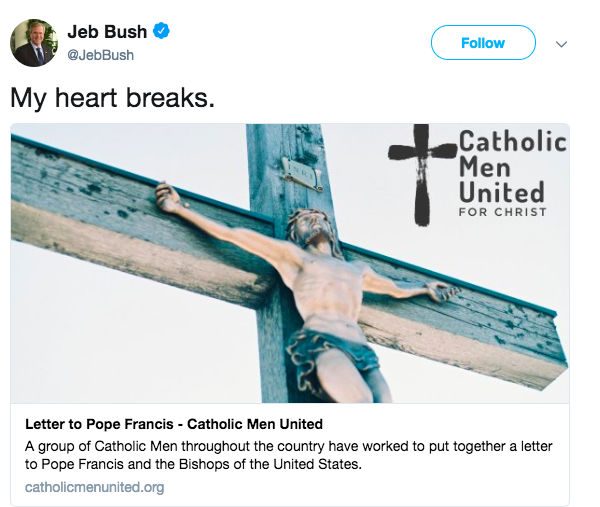Click Jeb Bush's profile avatar photo
Viewport: 600px width, 507px height.
[32, 42]
